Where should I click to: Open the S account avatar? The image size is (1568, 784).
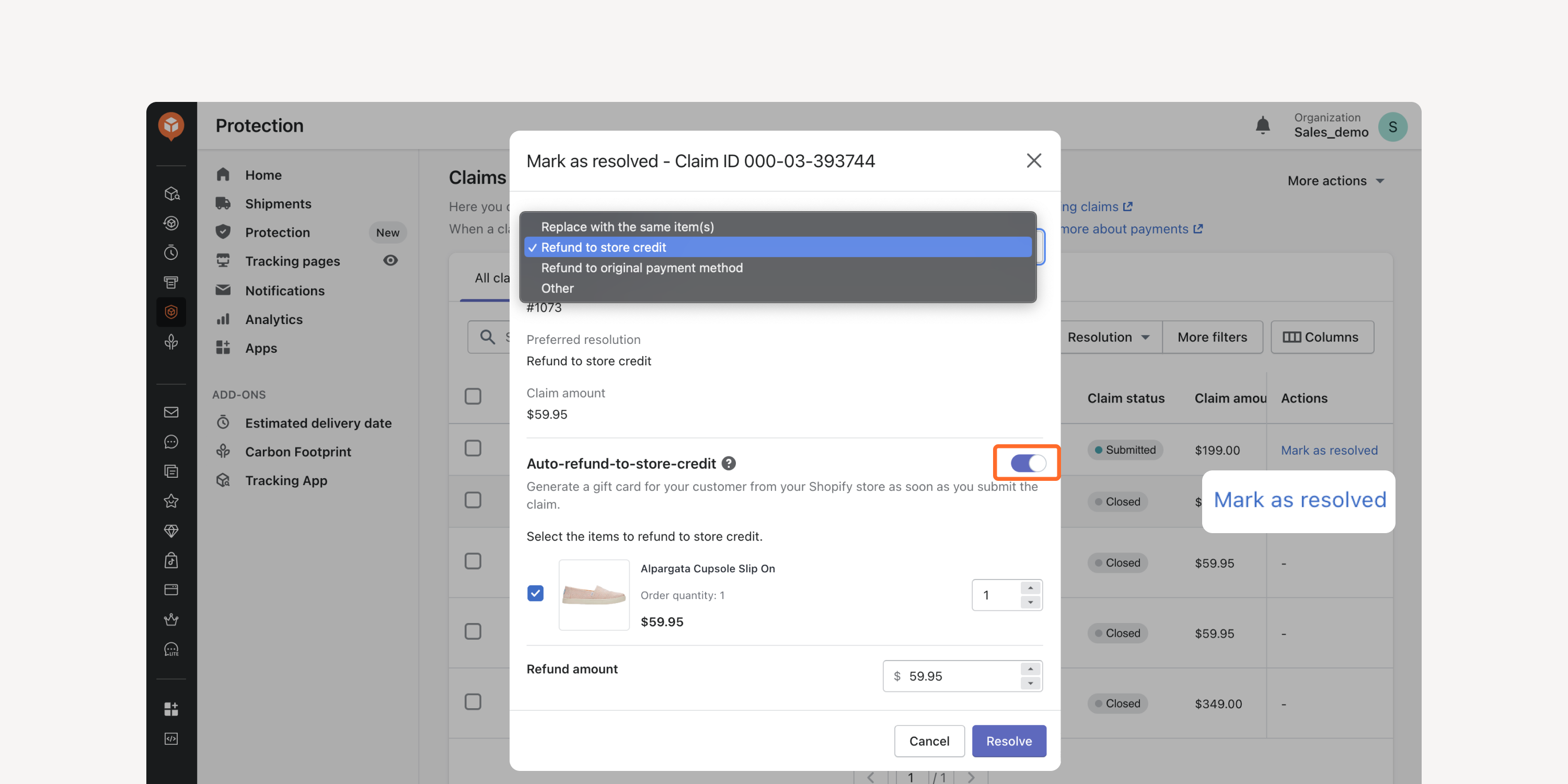[1392, 126]
